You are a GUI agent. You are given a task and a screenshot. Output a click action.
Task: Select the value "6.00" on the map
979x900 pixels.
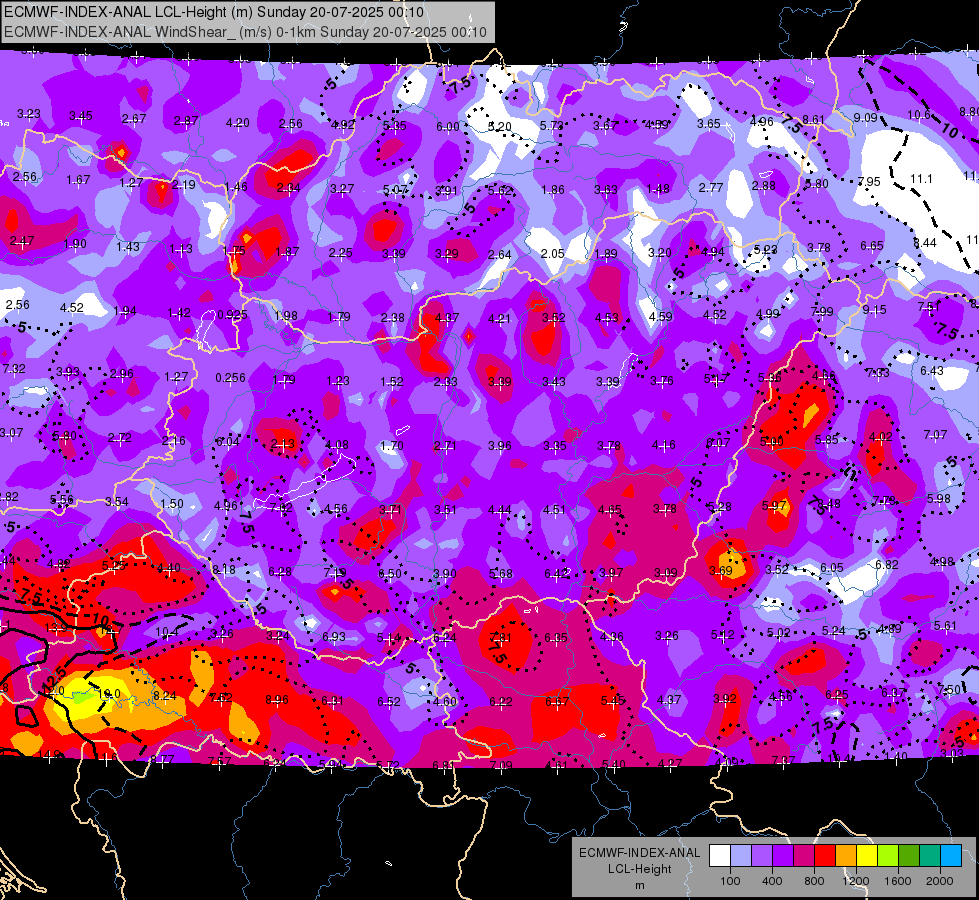(448, 126)
